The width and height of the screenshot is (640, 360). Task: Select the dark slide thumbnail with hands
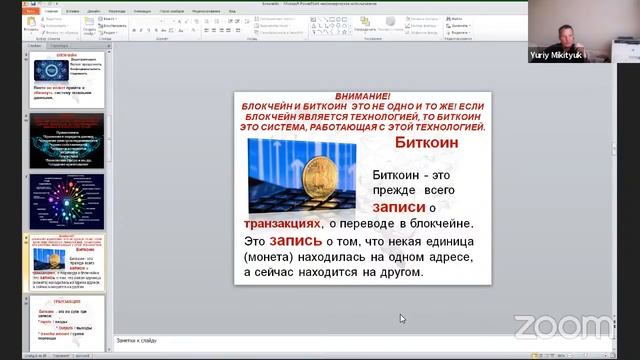67,141
